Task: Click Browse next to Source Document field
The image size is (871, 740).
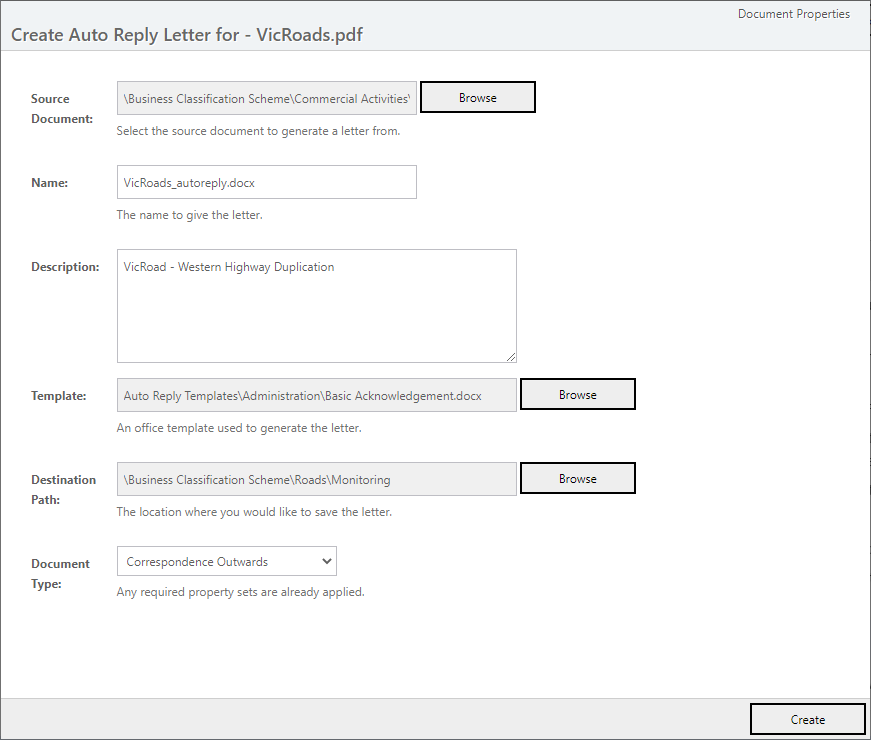Action: click(477, 98)
